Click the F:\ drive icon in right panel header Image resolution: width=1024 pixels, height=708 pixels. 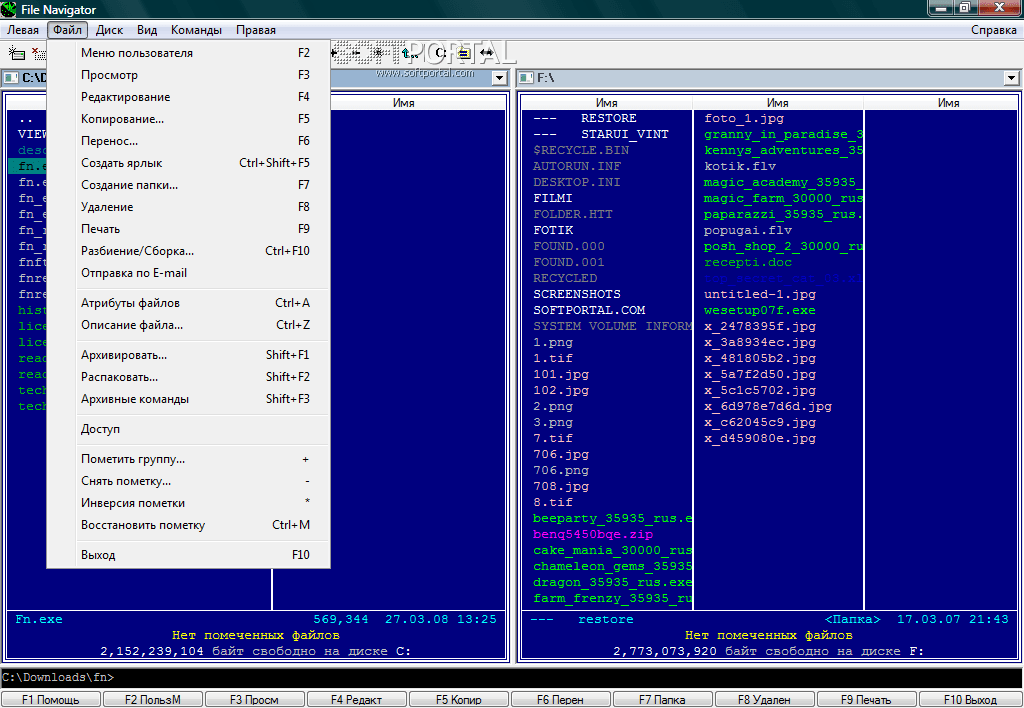pyautogui.click(x=525, y=77)
